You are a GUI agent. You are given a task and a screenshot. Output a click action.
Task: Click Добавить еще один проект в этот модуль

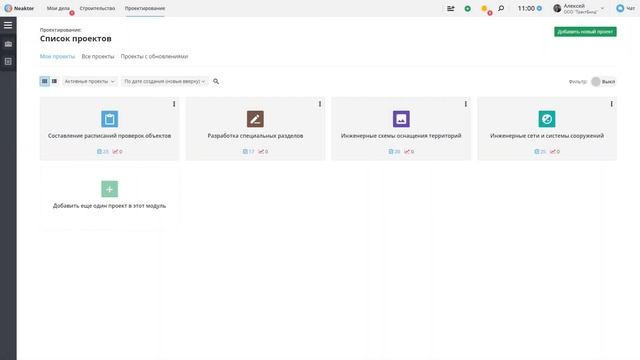[109, 206]
